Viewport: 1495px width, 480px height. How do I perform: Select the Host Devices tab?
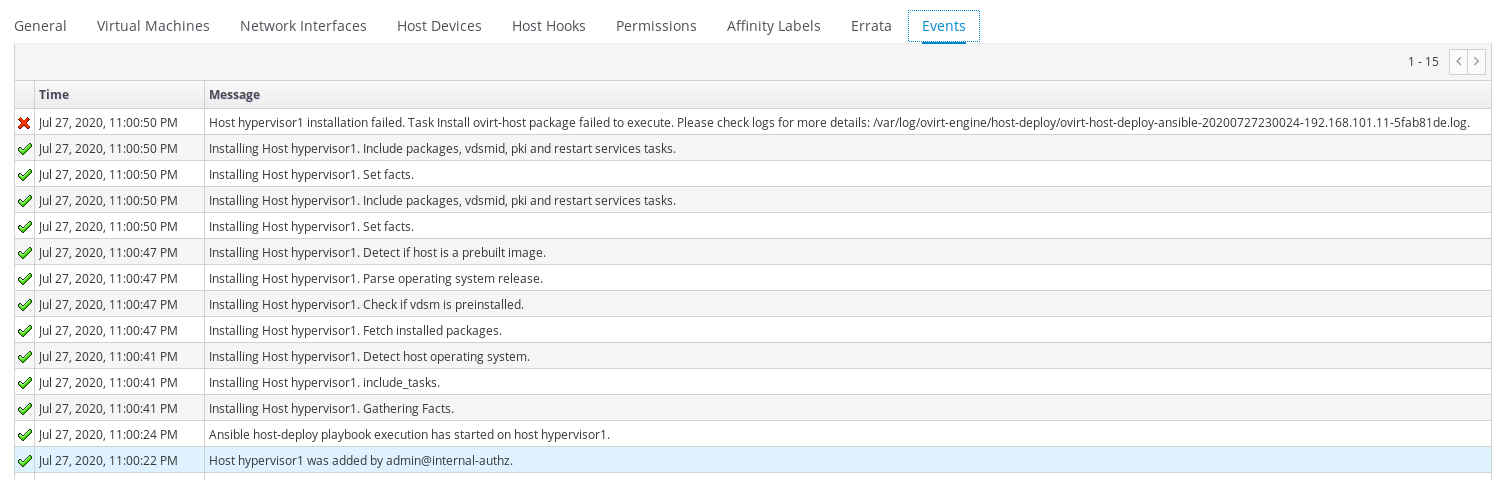coord(439,26)
